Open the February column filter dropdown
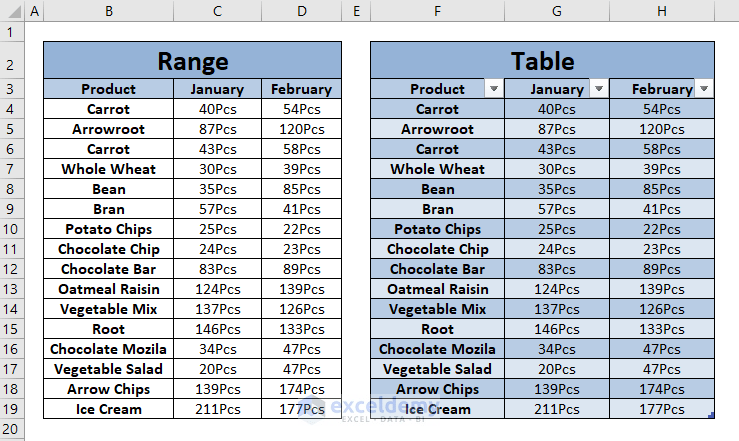The height and width of the screenshot is (441, 739). pyautogui.click(x=704, y=89)
